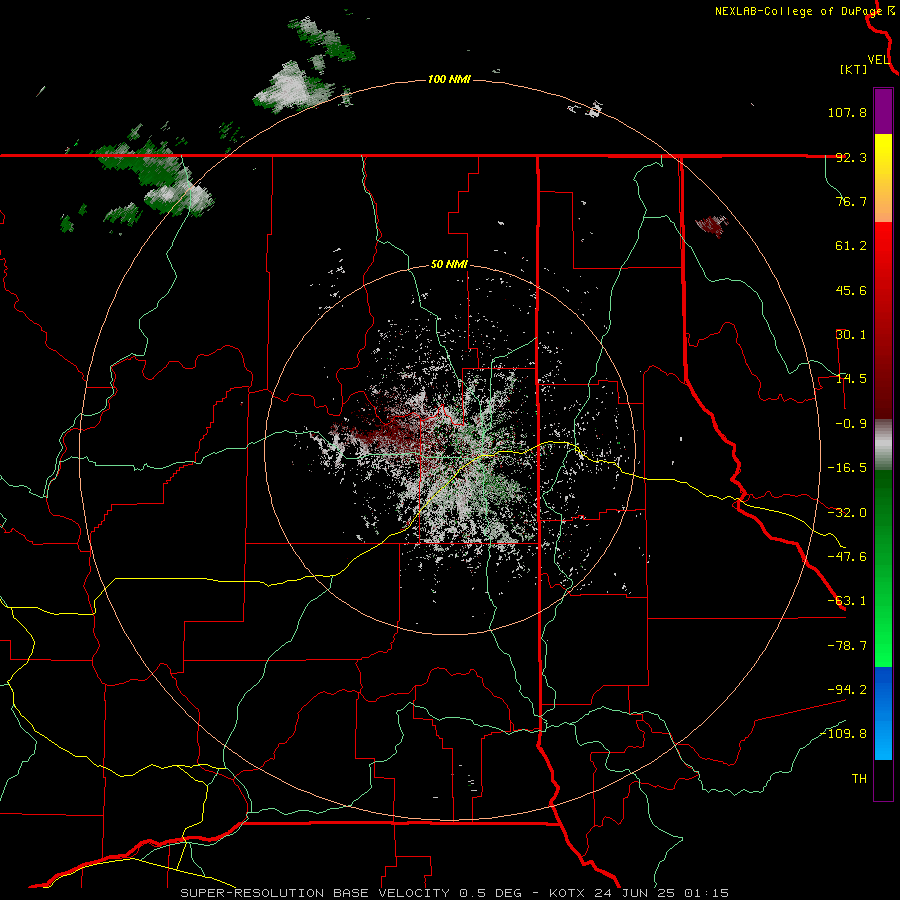
Task: Select the 92.3 scale value
Action: pyautogui.click(x=851, y=157)
